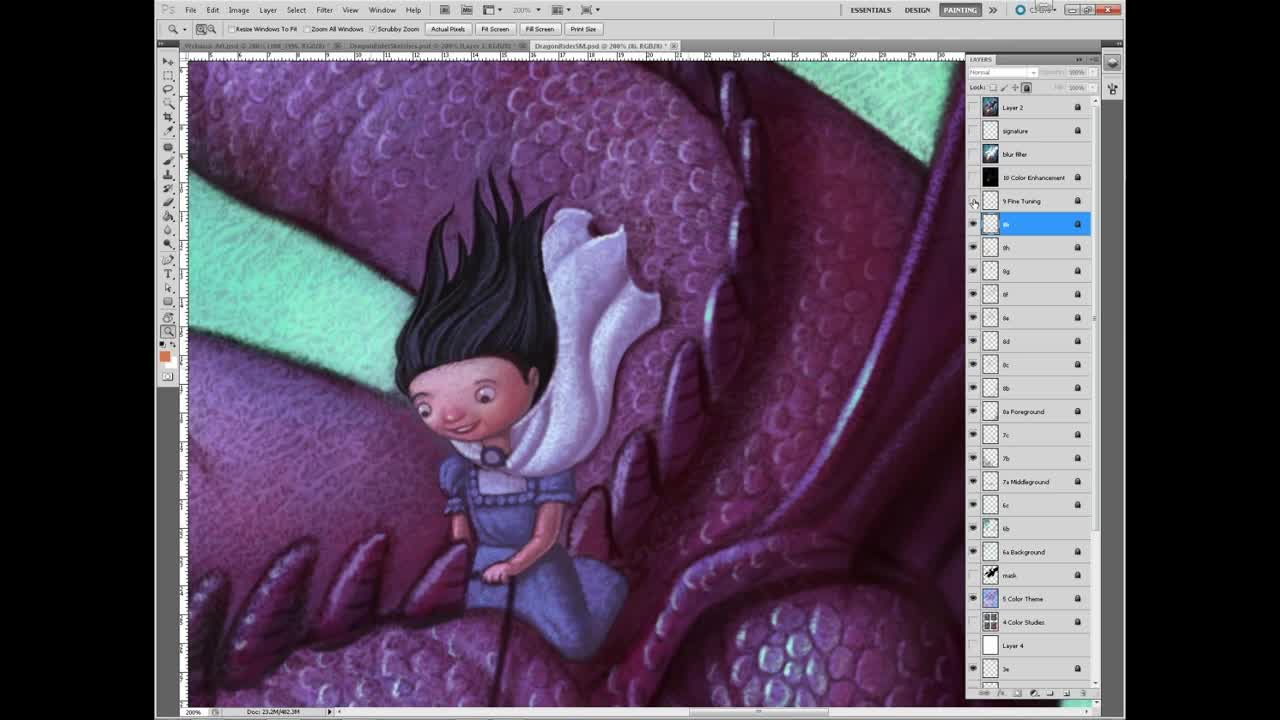Expand more workspaces chevron
This screenshot has height=720, width=1280.
click(x=992, y=10)
